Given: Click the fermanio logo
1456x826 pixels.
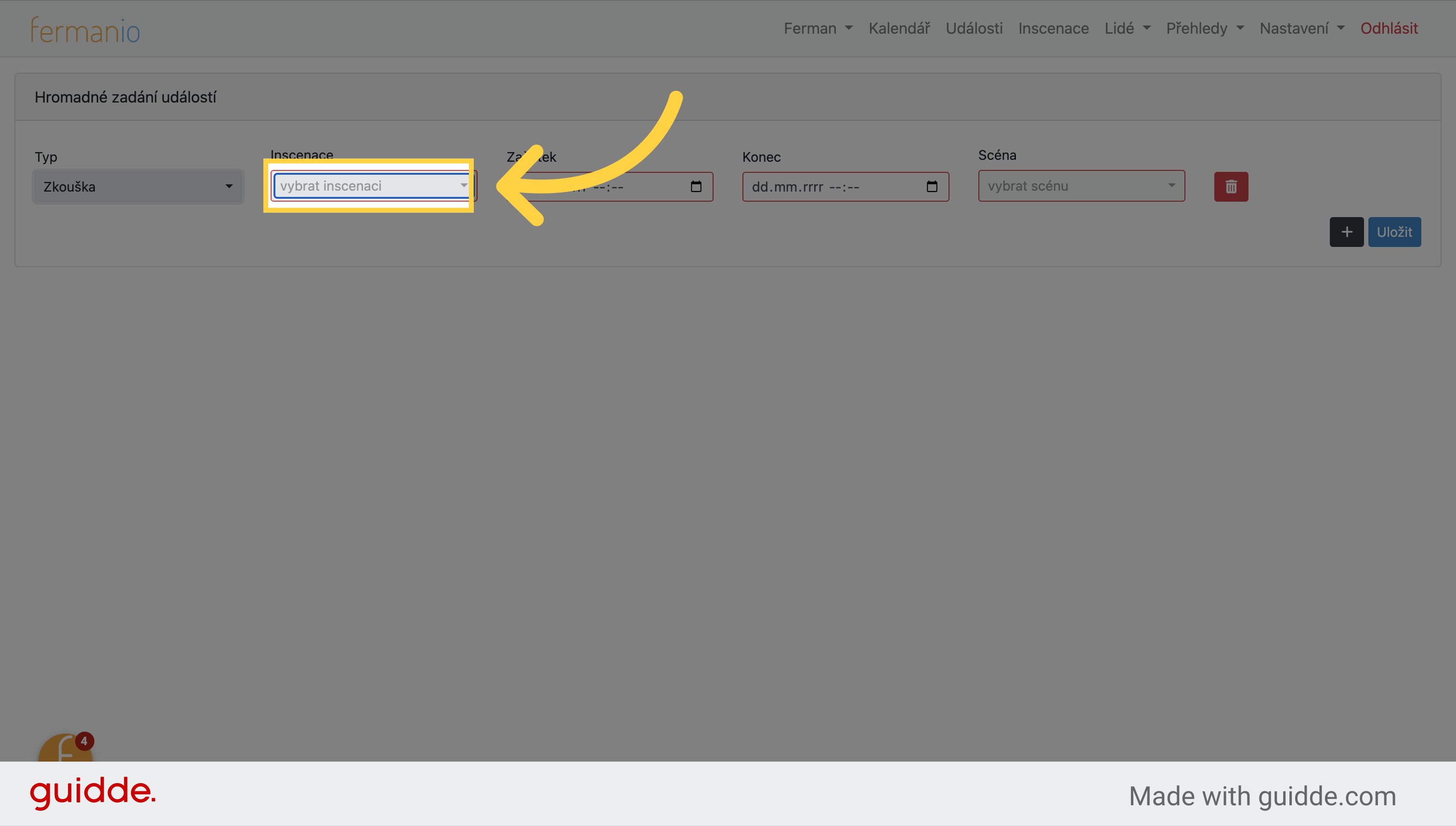Looking at the screenshot, I should tap(85, 30).
